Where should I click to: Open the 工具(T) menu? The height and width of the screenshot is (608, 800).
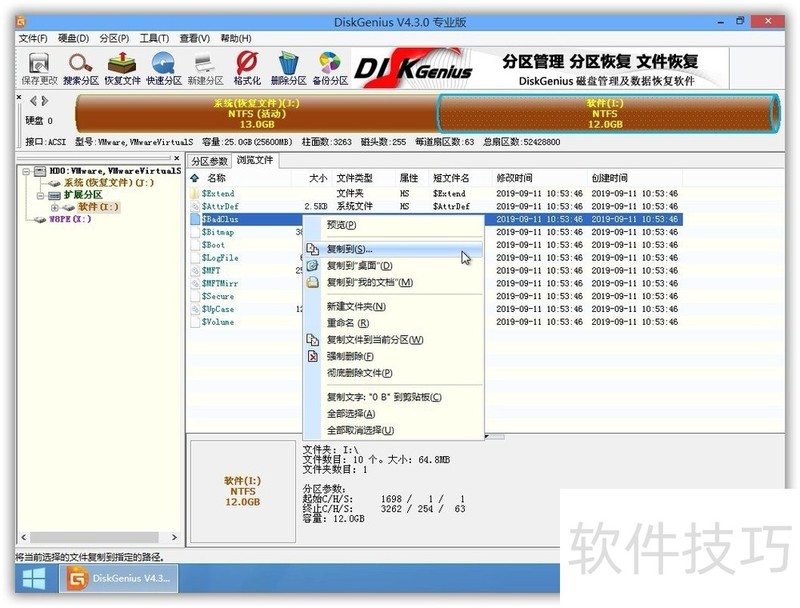tap(155, 38)
